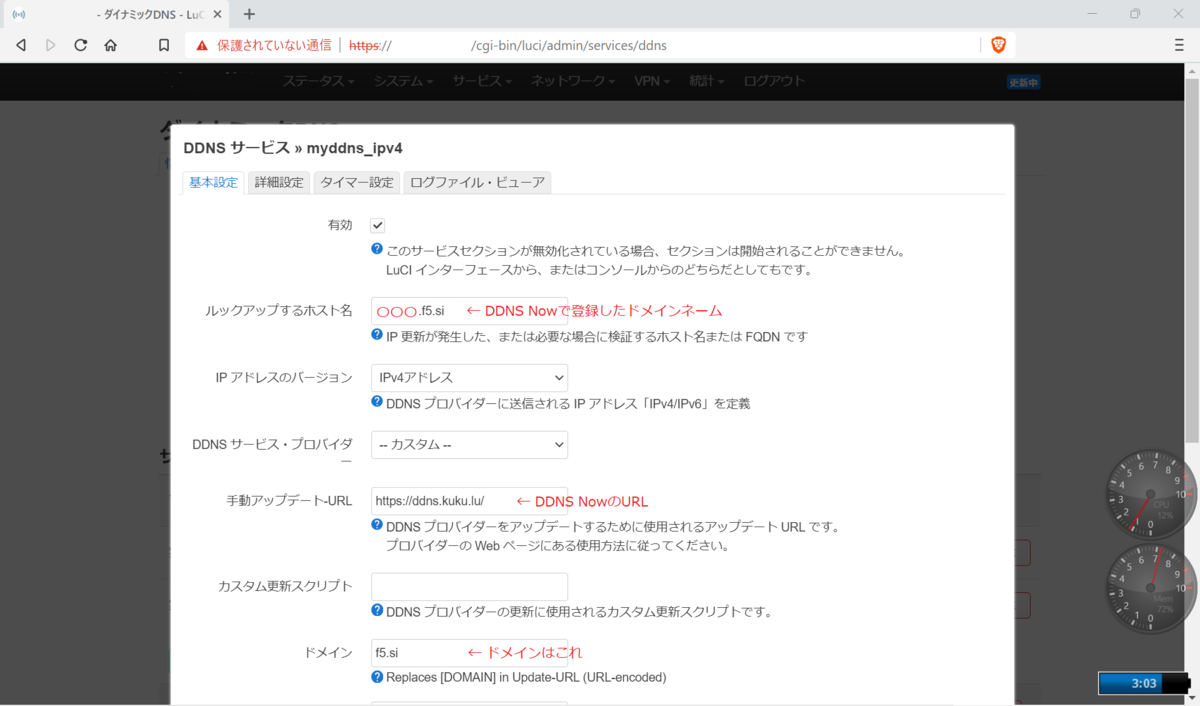Click ドメイン input field with f5.si
The width and height of the screenshot is (1200, 706).
pyautogui.click(x=469, y=652)
